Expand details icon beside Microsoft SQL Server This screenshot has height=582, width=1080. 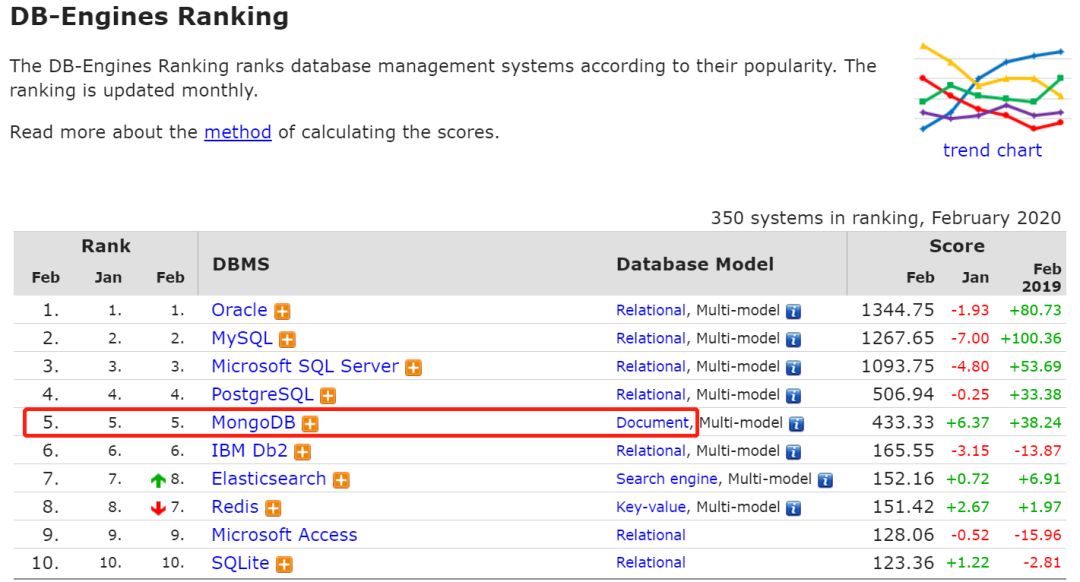click(413, 367)
